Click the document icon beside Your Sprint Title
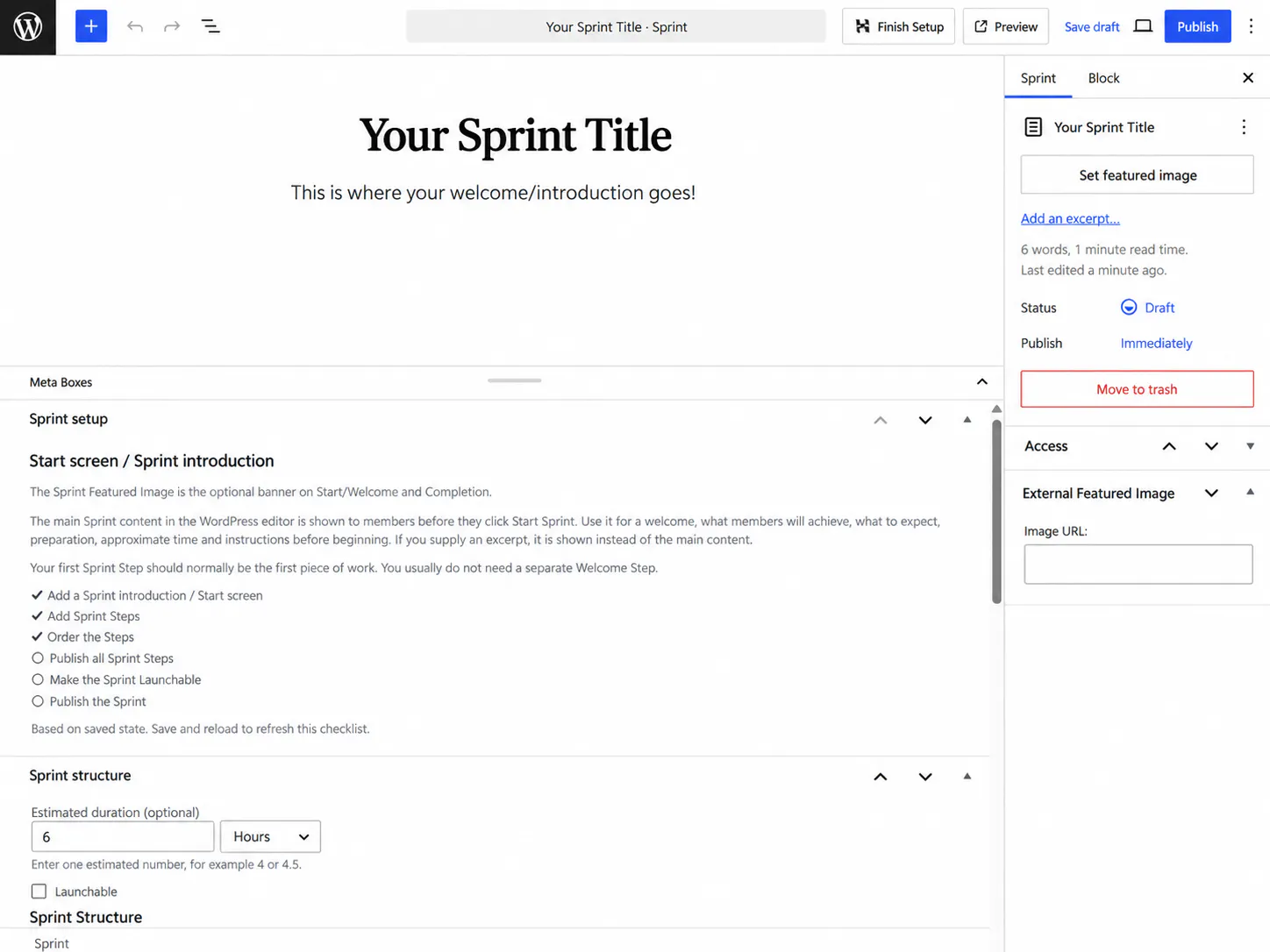1270x952 pixels. click(x=1033, y=127)
